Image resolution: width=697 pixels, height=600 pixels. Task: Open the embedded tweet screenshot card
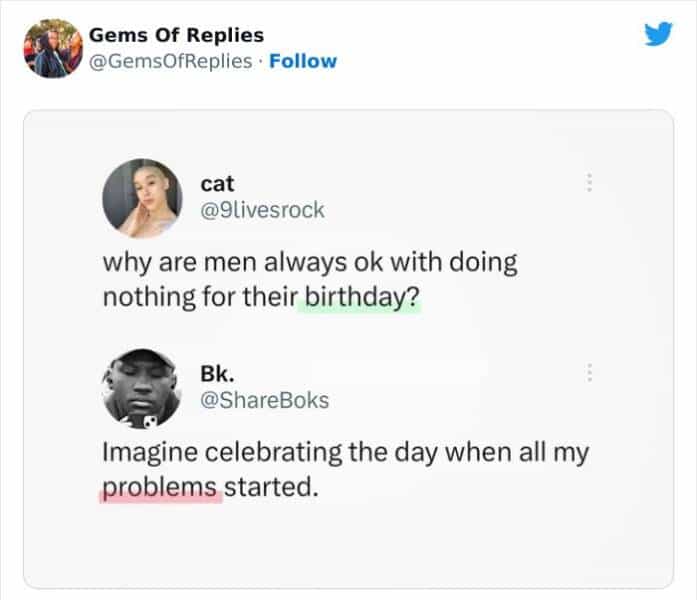pyautogui.click(x=348, y=540)
